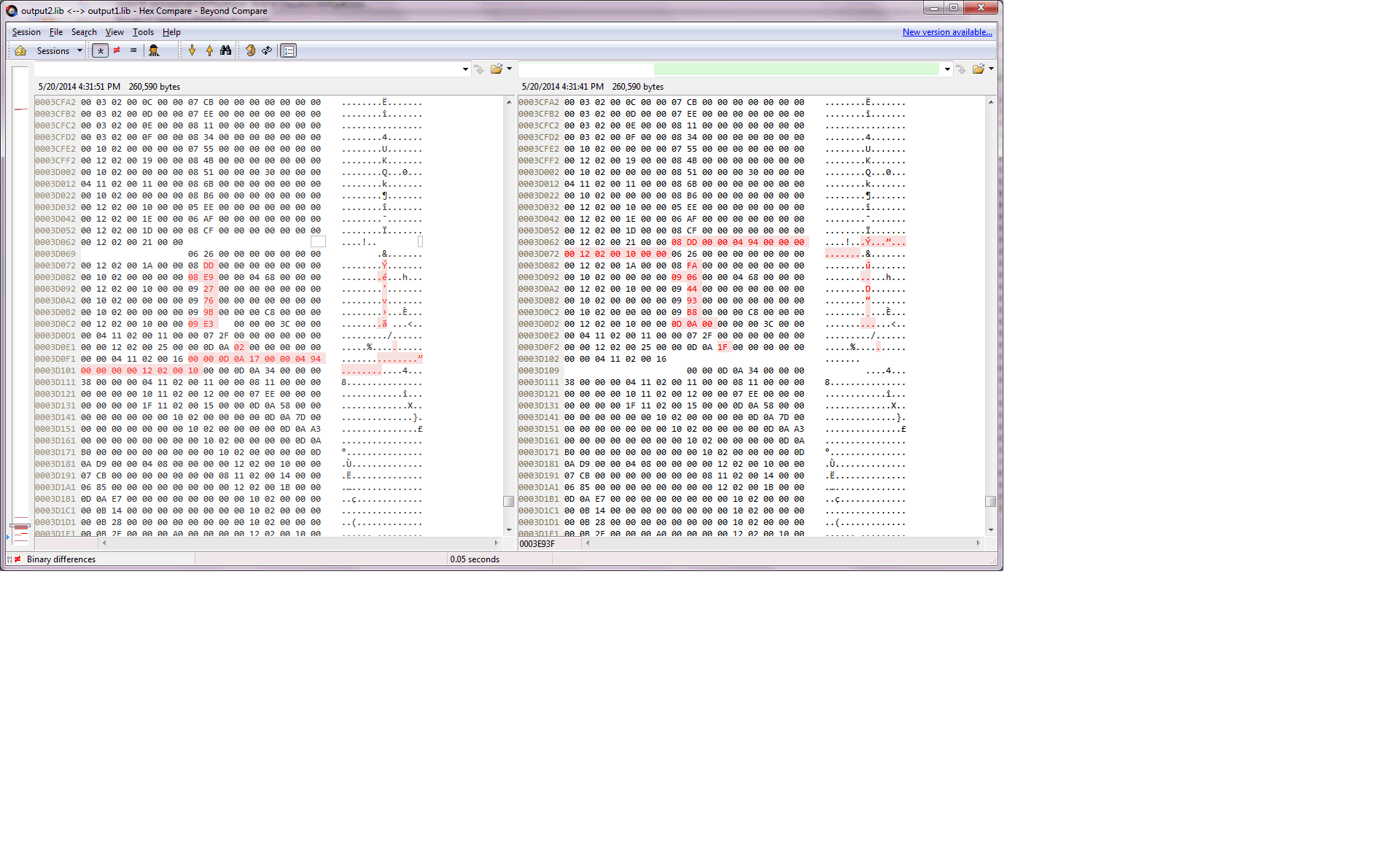Go to the Home view icon
Image resolution: width=1400 pixels, height=846 pixels.
[20, 51]
